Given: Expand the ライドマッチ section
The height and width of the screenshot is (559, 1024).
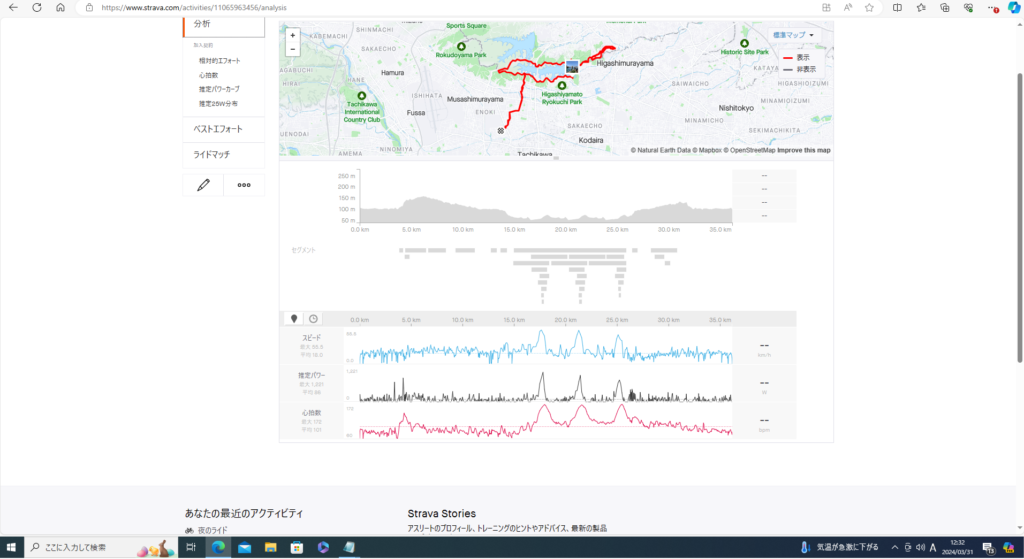Looking at the screenshot, I should tap(212, 155).
